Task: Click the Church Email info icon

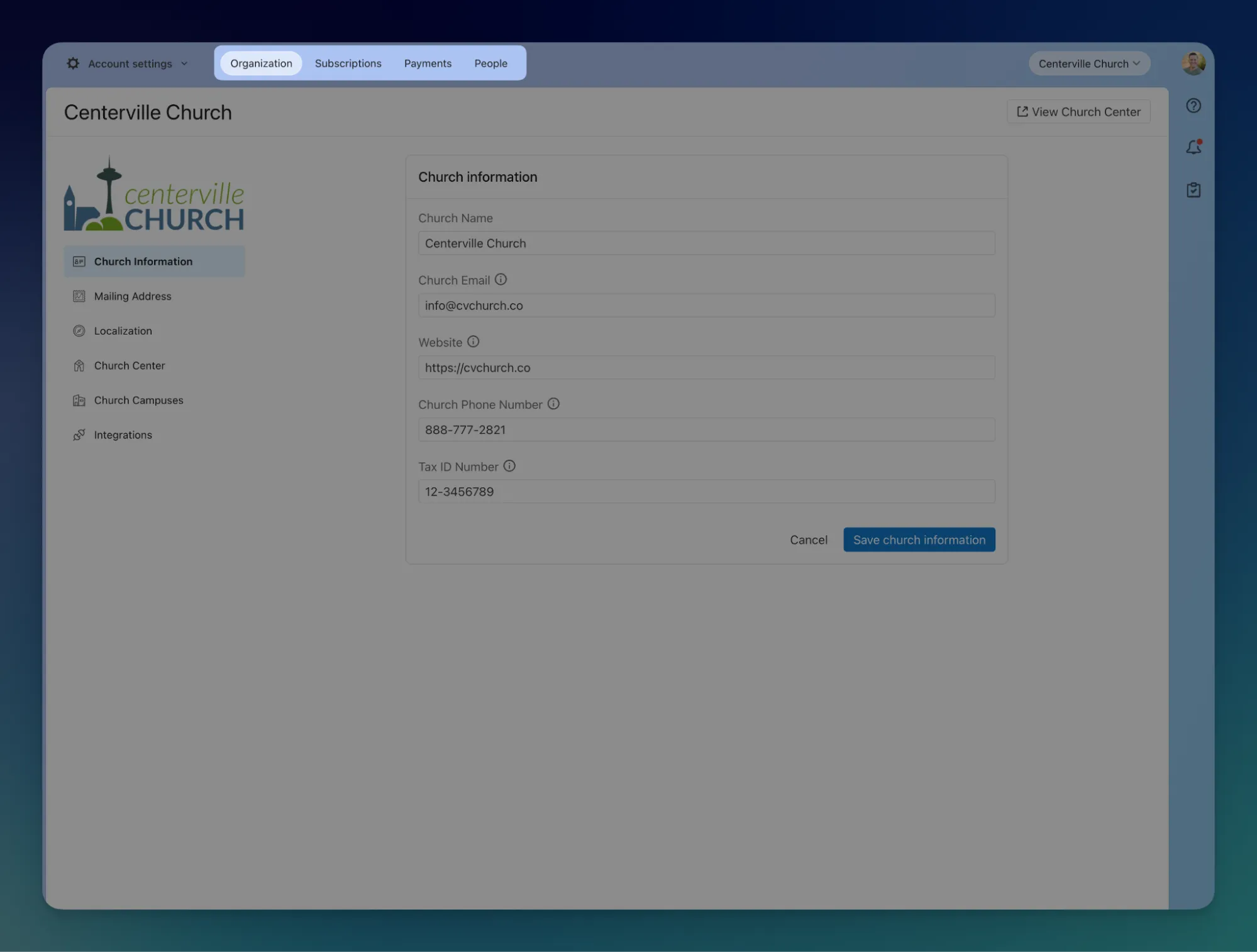Action: (501, 279)
